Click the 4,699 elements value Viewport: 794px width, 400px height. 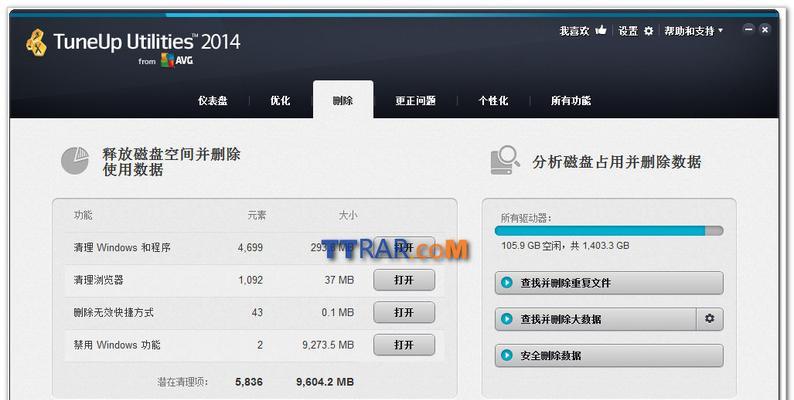click(250, 248)
